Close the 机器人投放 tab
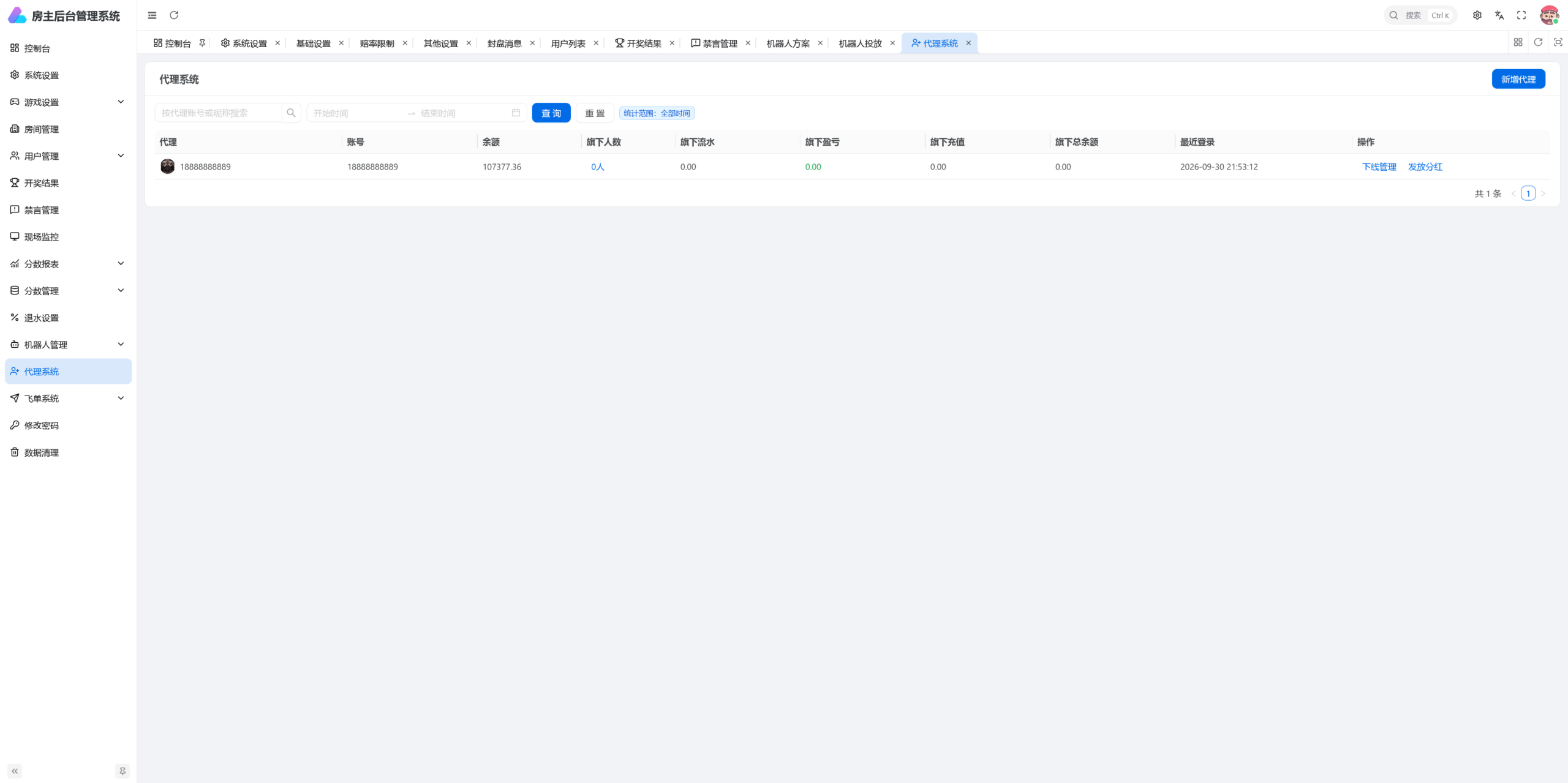This screenshot has height=783, width=1568. [892, 43]
